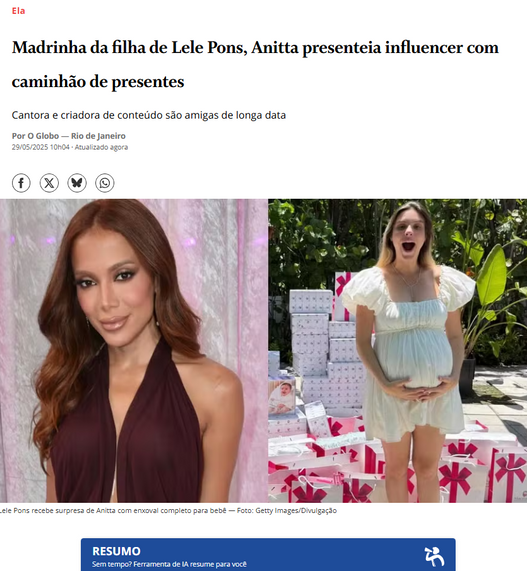
Task: Click the 'Rio de Janeiro' location text
Action: coord(98,136)
